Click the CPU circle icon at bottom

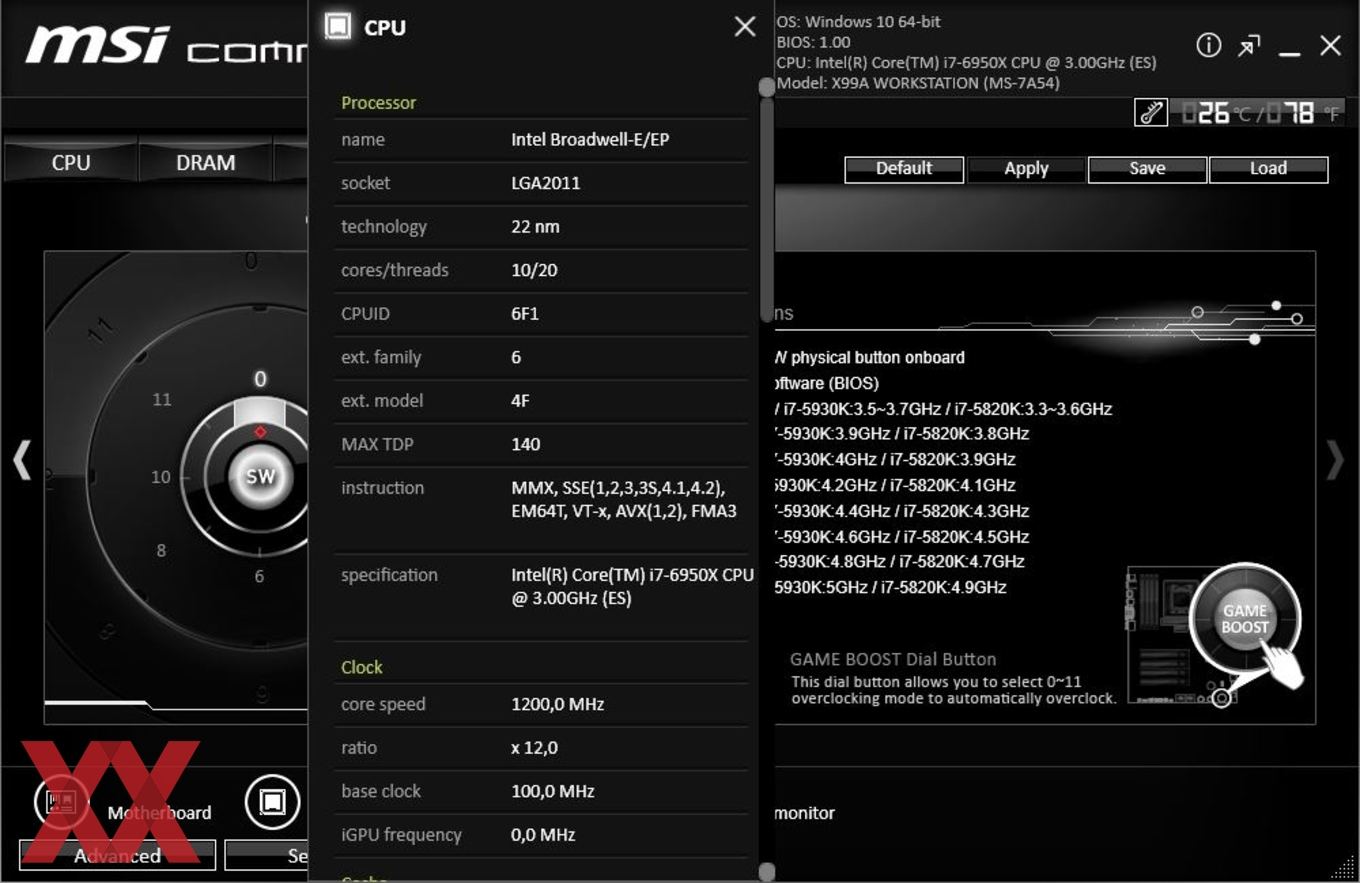point(272,802)
